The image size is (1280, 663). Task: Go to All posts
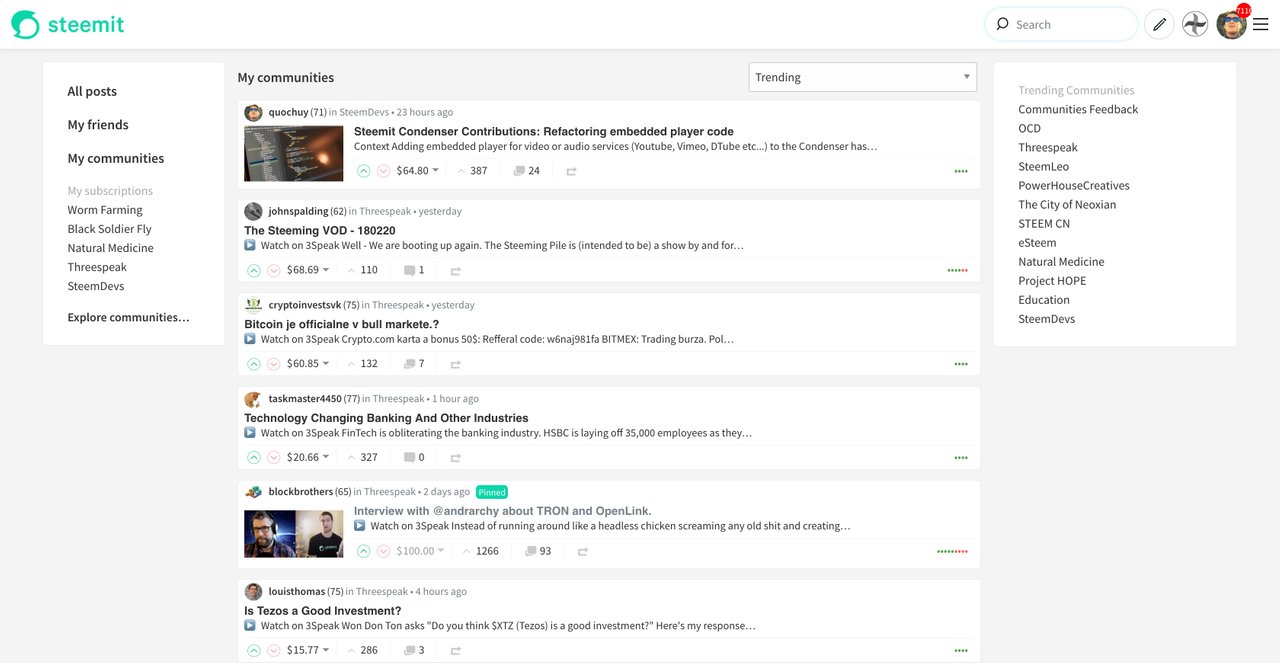[x=92, y=91]
